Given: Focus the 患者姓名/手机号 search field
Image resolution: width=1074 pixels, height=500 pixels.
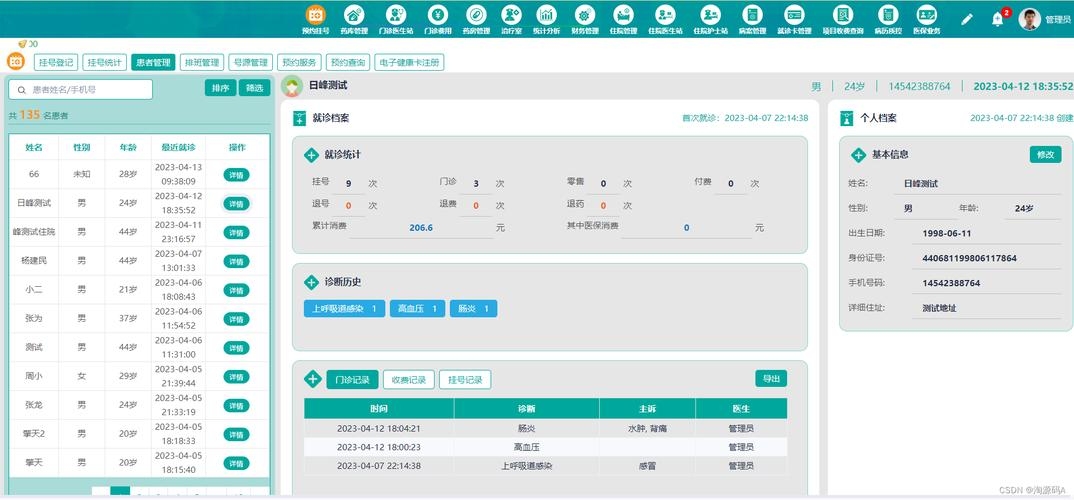Looking at the screenshot, I should (x=80, y=90).
